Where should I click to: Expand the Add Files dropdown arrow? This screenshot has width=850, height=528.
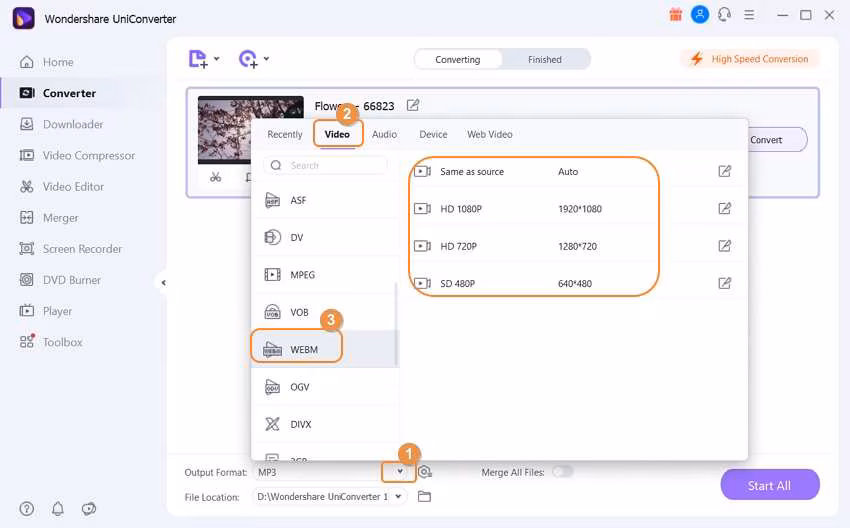click(x=216, y=59)
